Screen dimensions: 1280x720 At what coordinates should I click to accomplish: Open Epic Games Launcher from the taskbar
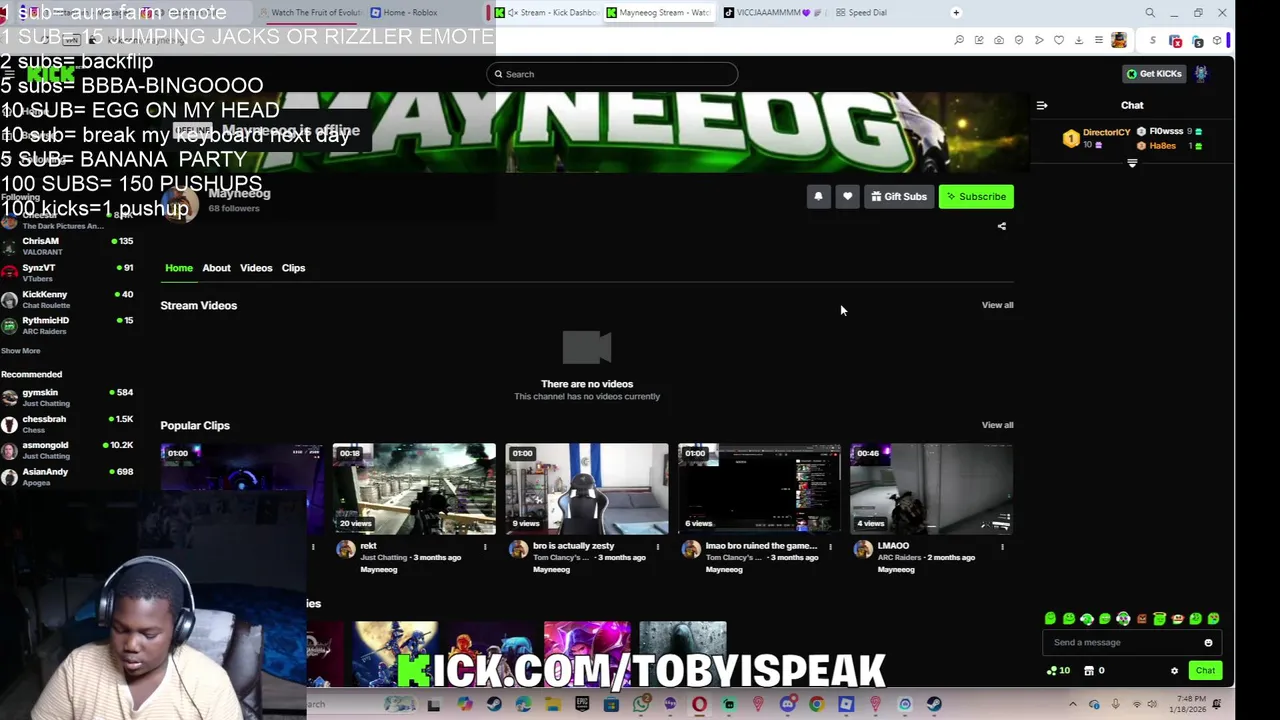582,704
